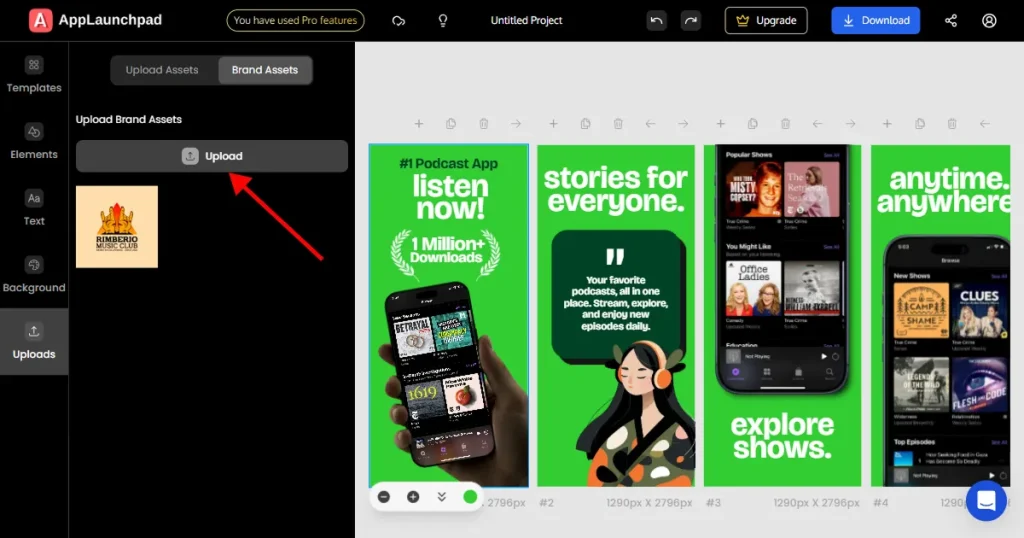Move screenshot #2 to the left
This screenshot has height=538, width=1024.
point(650,123)
